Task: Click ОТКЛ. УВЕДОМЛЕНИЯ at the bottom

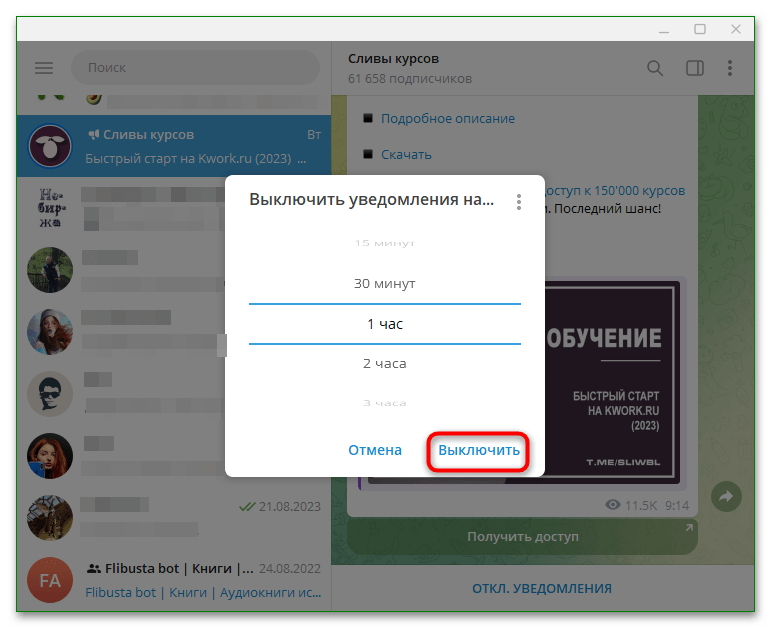Action: (x=542, y=589)
